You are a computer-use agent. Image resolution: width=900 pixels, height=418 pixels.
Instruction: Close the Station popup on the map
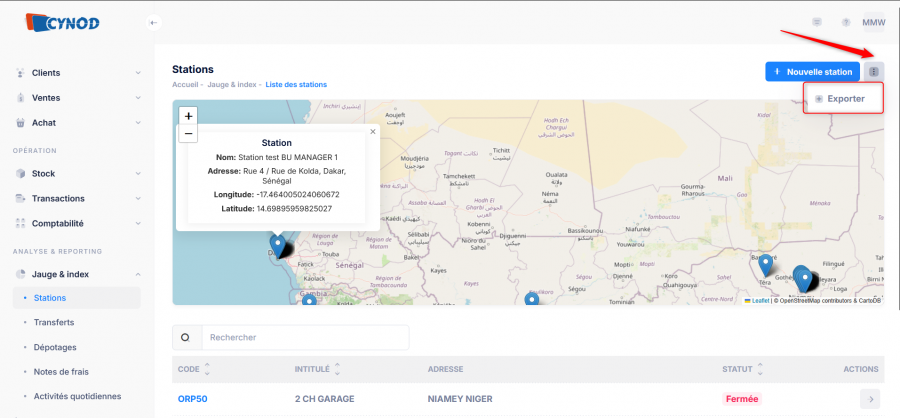(373, 131)
